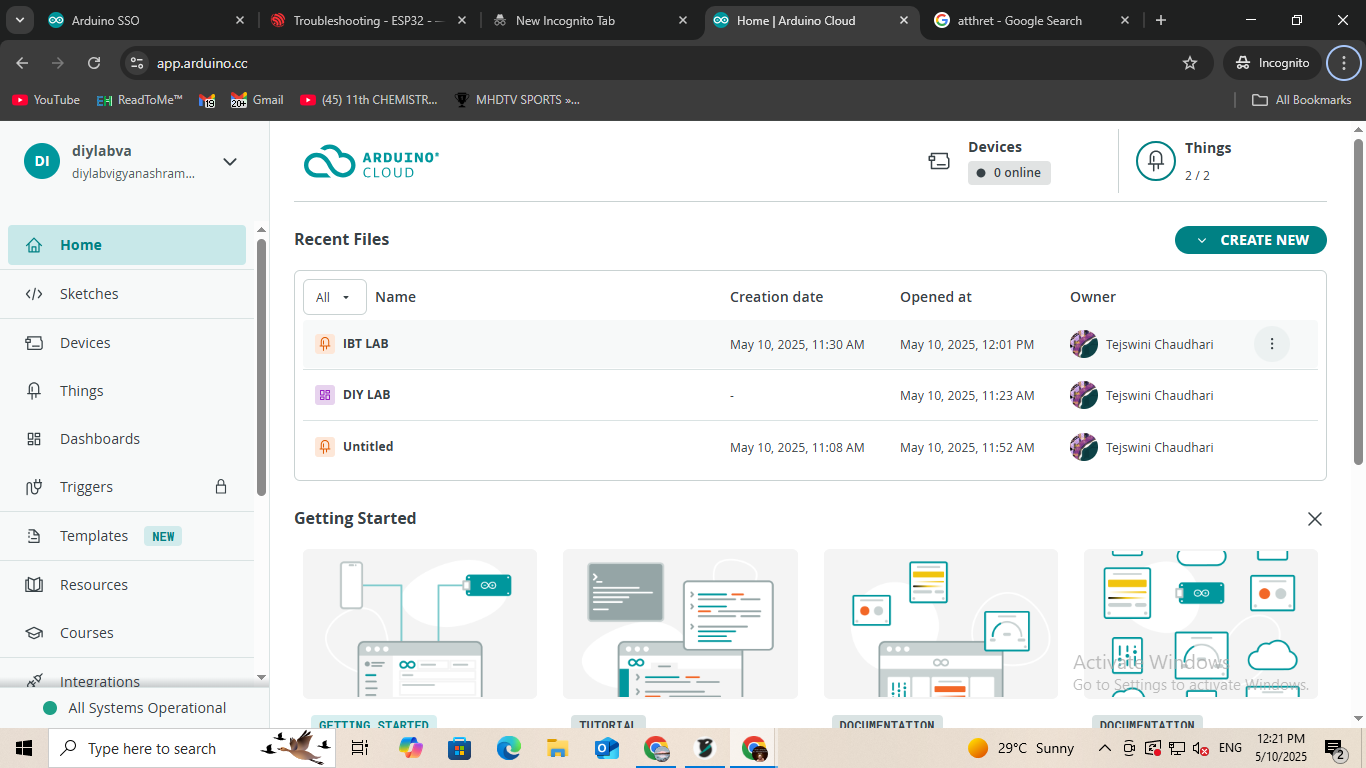Click the Creation date column header
This screenshot has height=768, width=1366.
point(776,297)
